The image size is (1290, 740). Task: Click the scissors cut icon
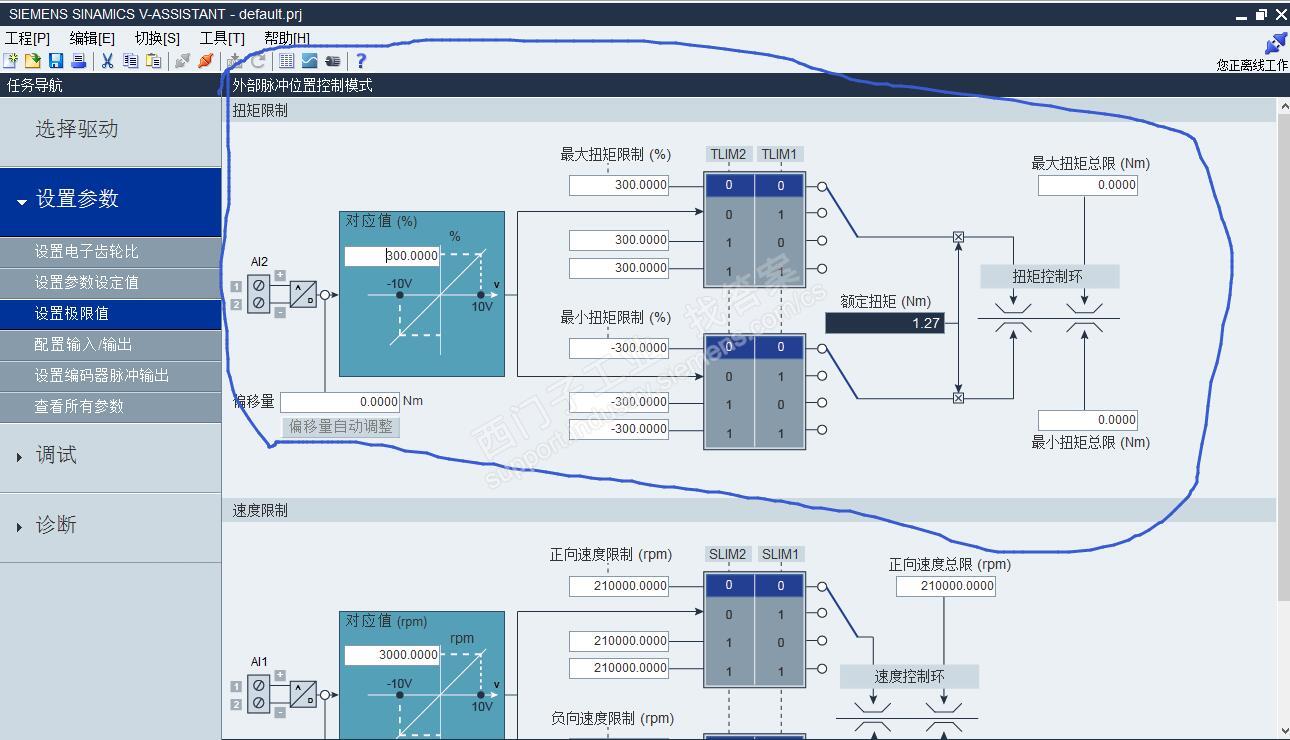click(107, 61)
